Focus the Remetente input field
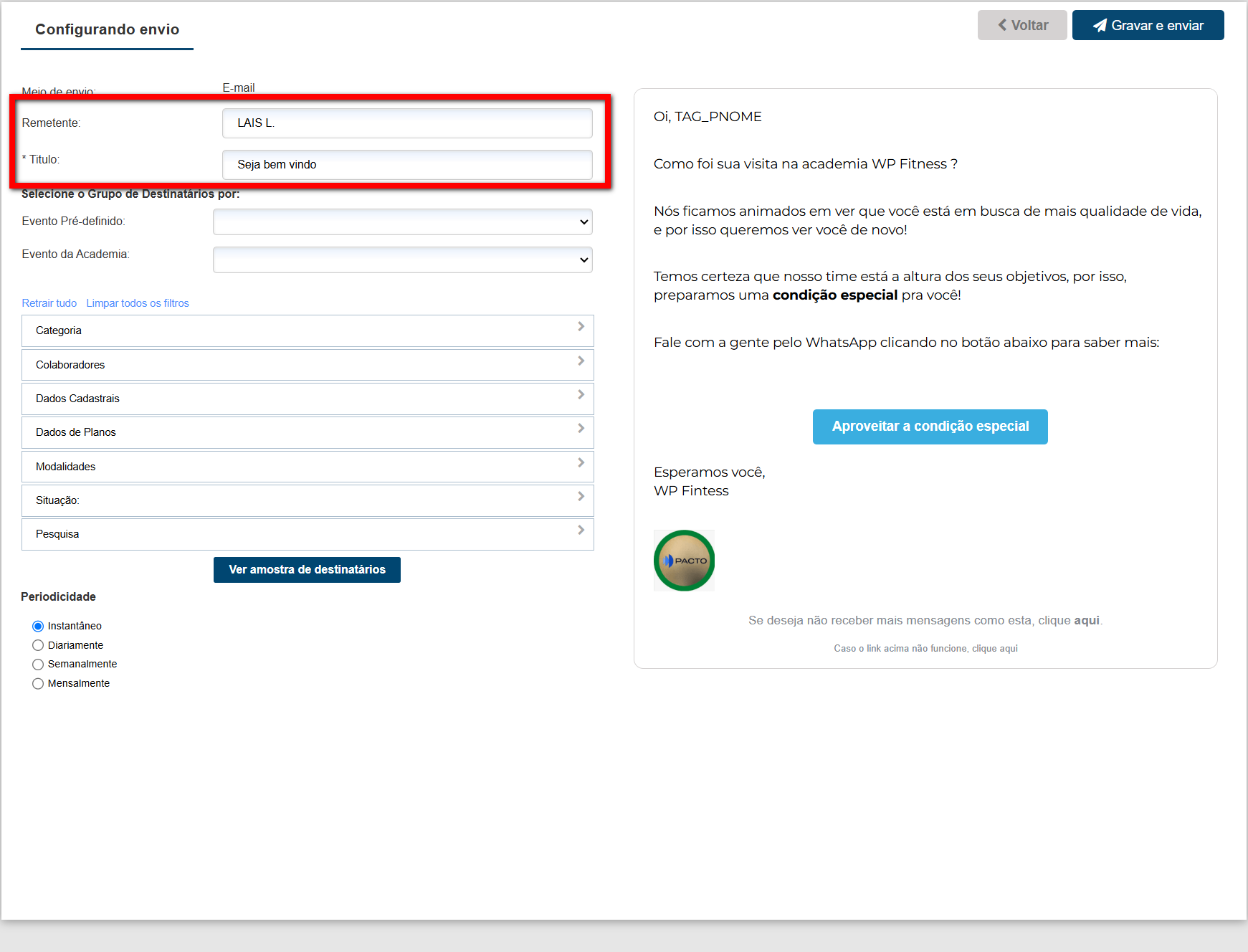 407,123
